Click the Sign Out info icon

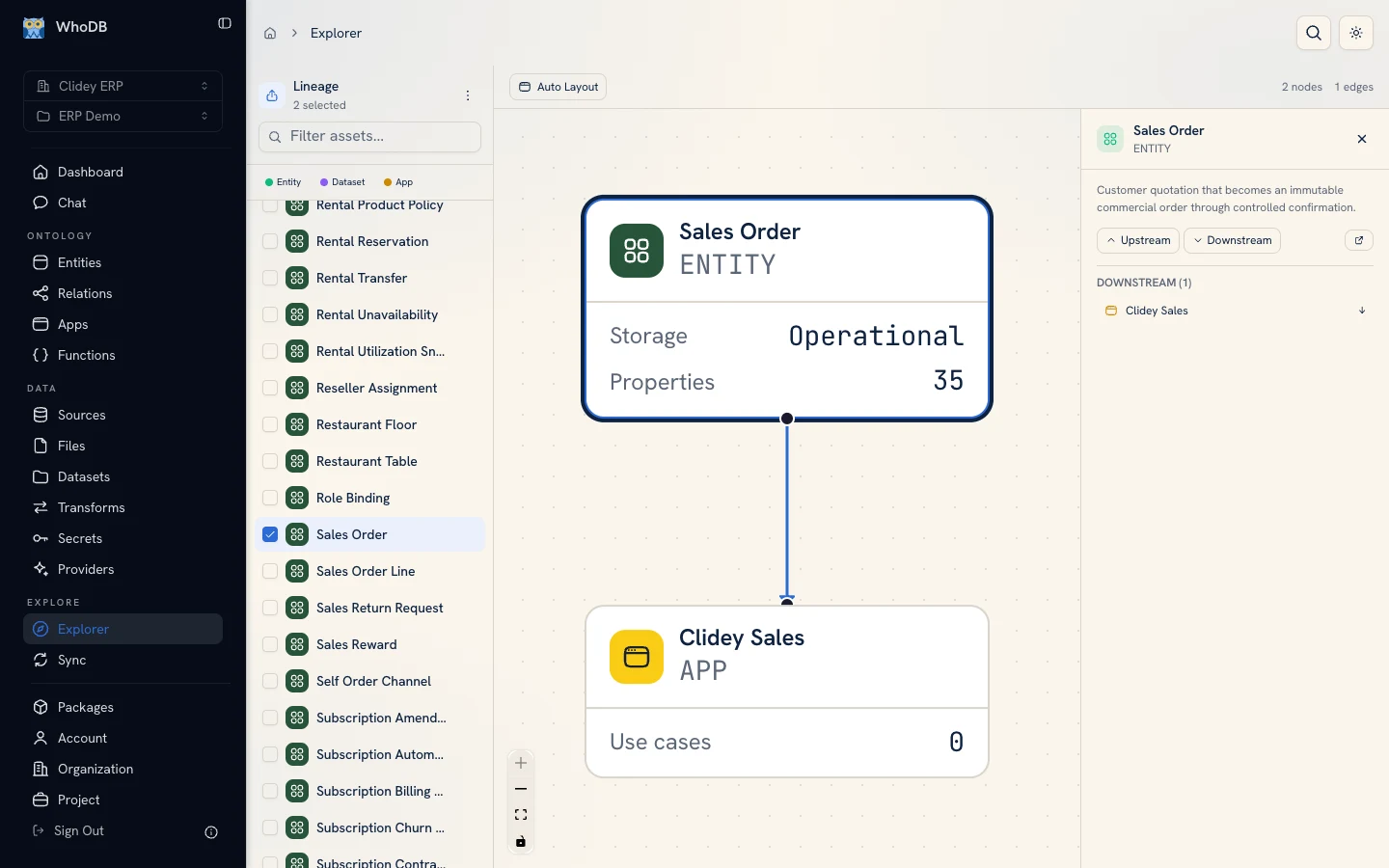(211, 832)
